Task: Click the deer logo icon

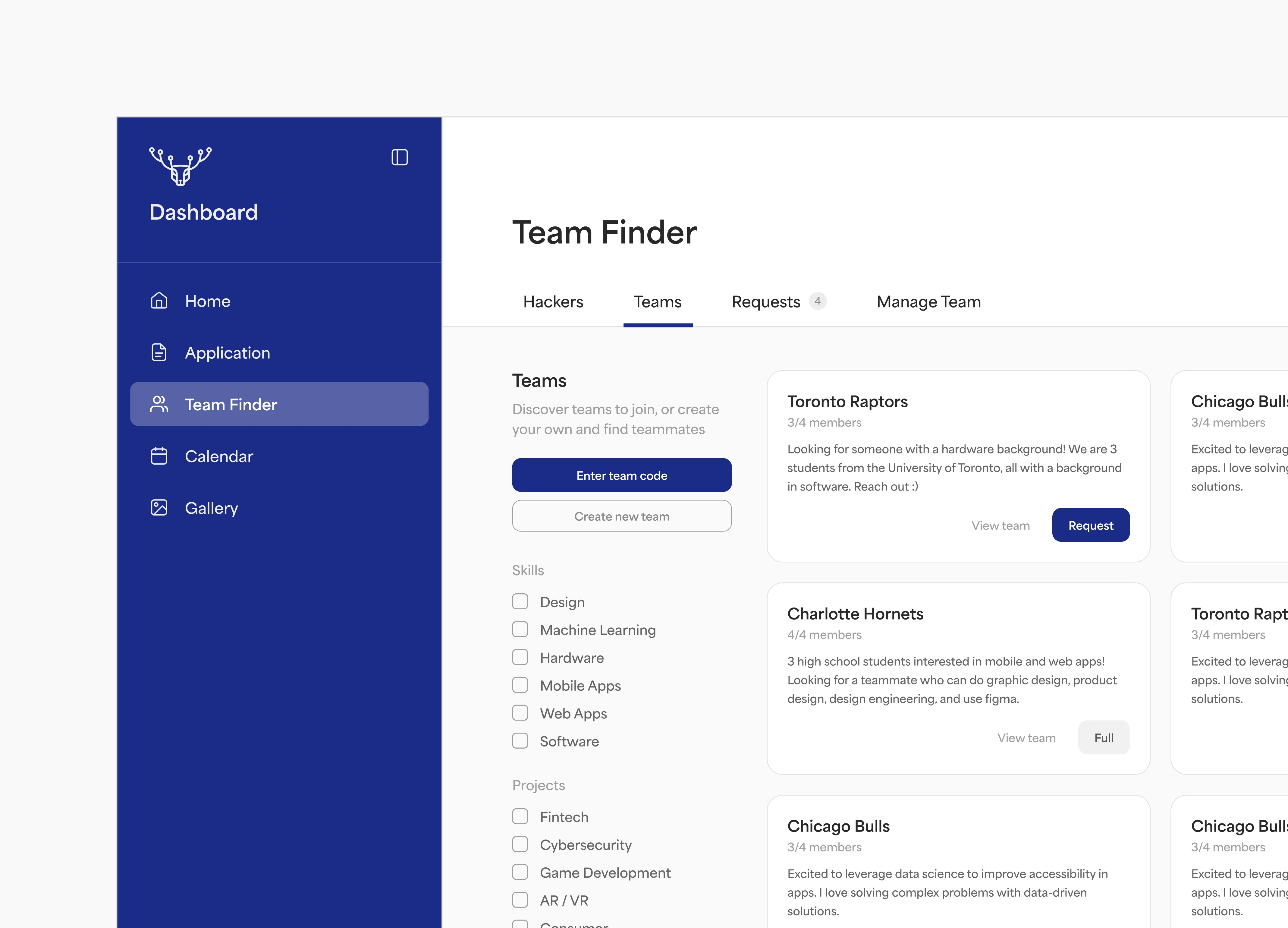Action: (x=180, y=166)
